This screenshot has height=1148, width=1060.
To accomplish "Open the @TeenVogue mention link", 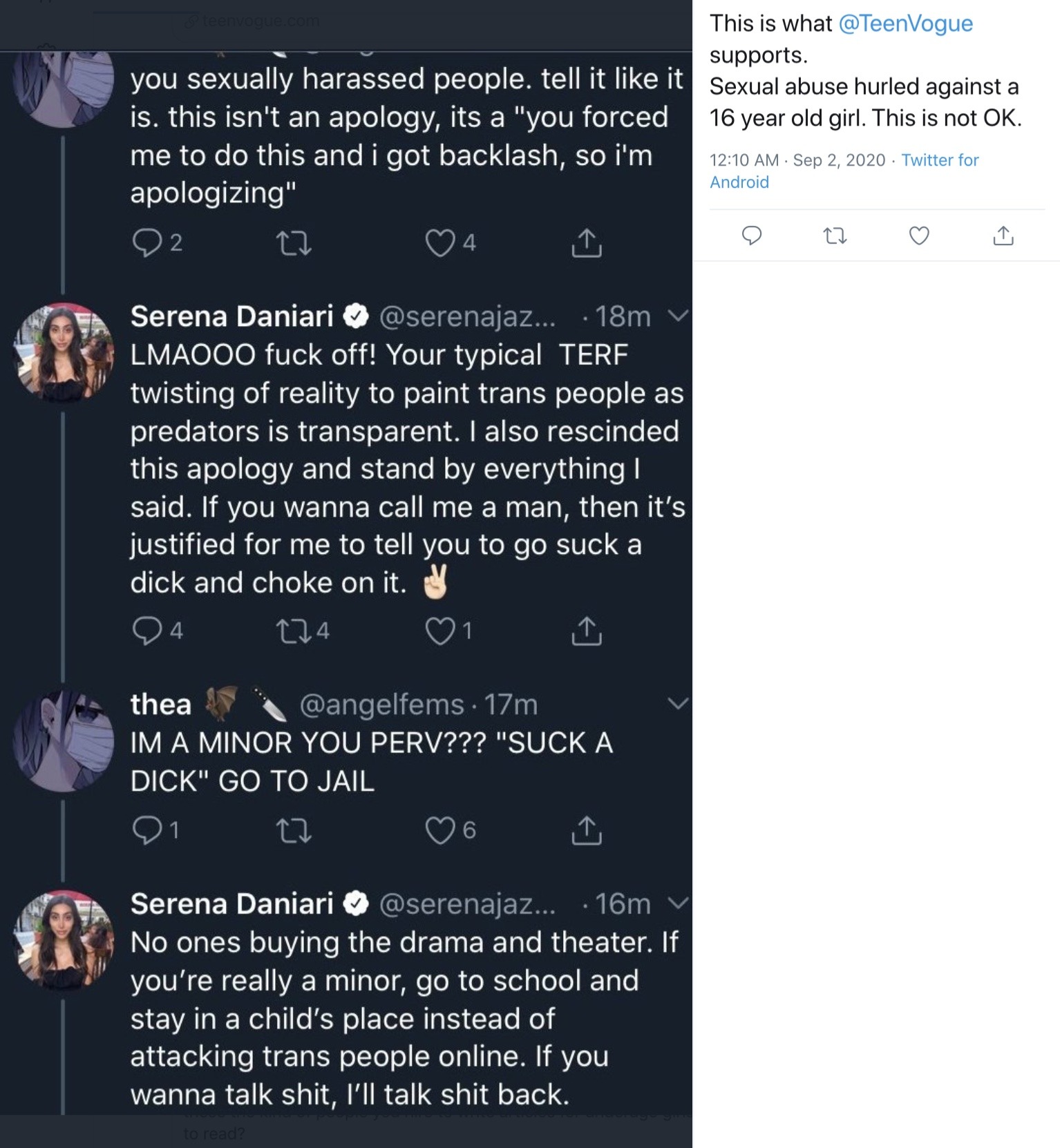I will coord(905,23).
